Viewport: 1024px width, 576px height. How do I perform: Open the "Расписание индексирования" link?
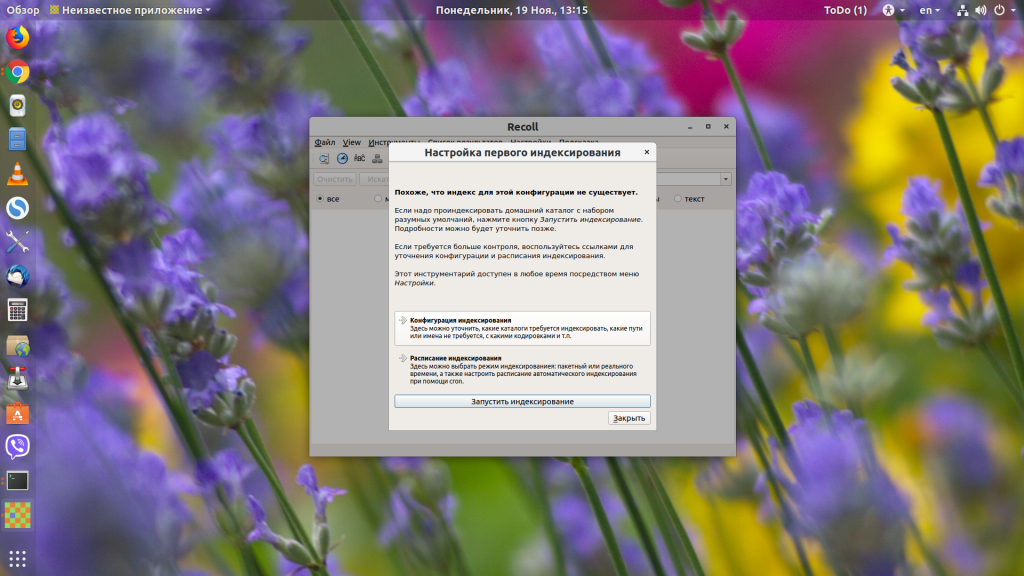pyautogui.click(x=455, y=357)
